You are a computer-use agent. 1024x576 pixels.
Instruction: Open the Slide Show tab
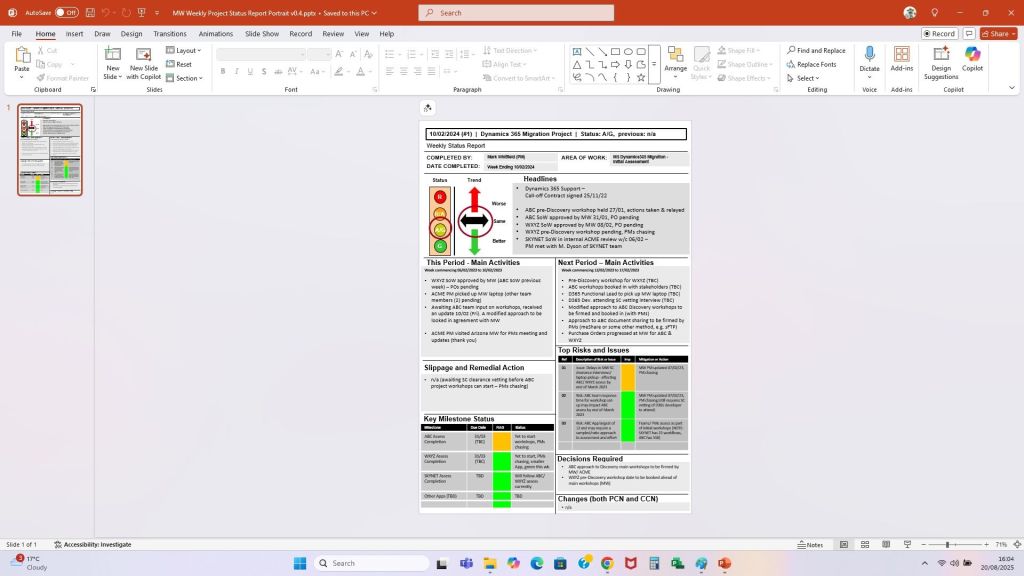[262, 33]
